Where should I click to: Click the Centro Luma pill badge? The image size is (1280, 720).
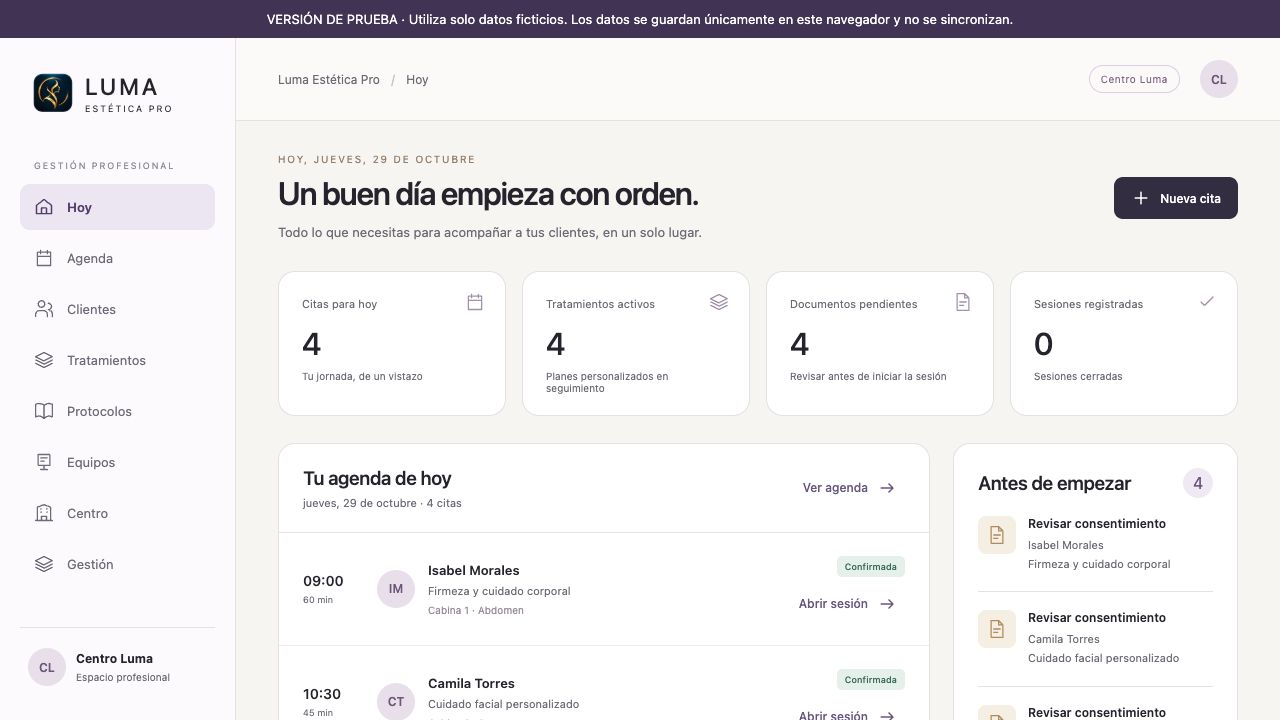[x=1134, y=79]
